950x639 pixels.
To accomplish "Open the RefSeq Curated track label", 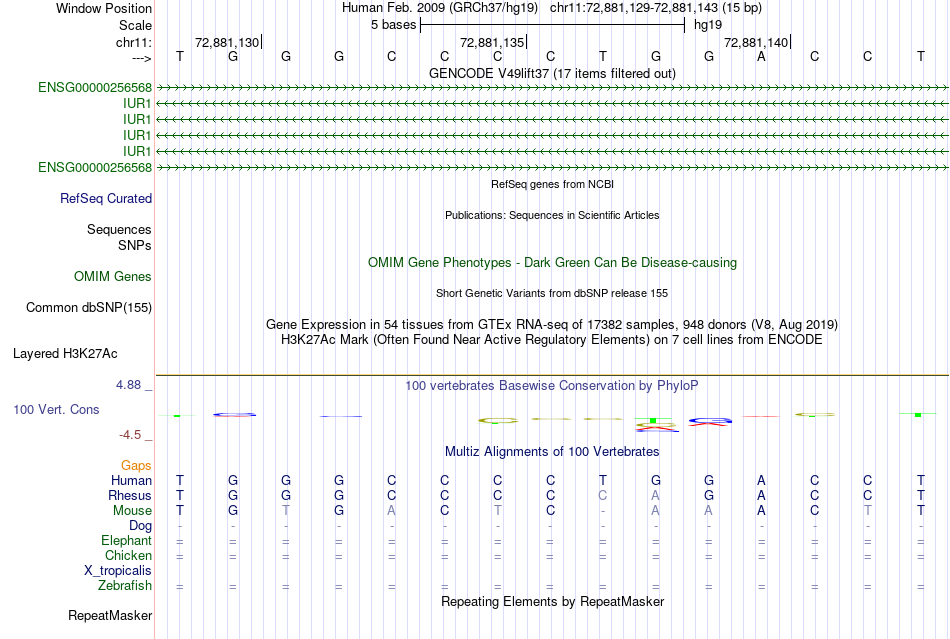I will pyautogui.click(x=106, y=199).
